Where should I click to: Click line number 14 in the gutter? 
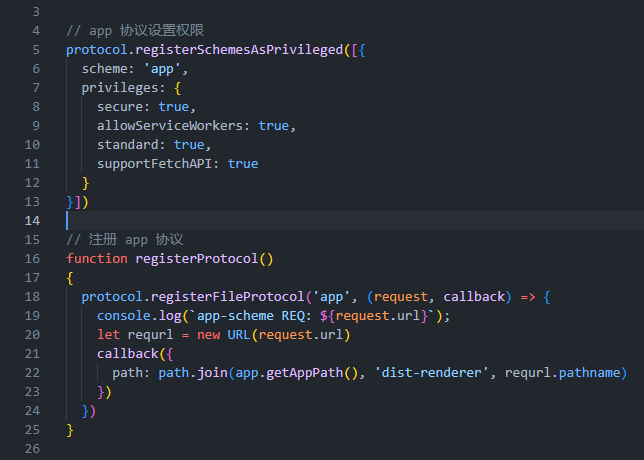[x=32, y=221]
